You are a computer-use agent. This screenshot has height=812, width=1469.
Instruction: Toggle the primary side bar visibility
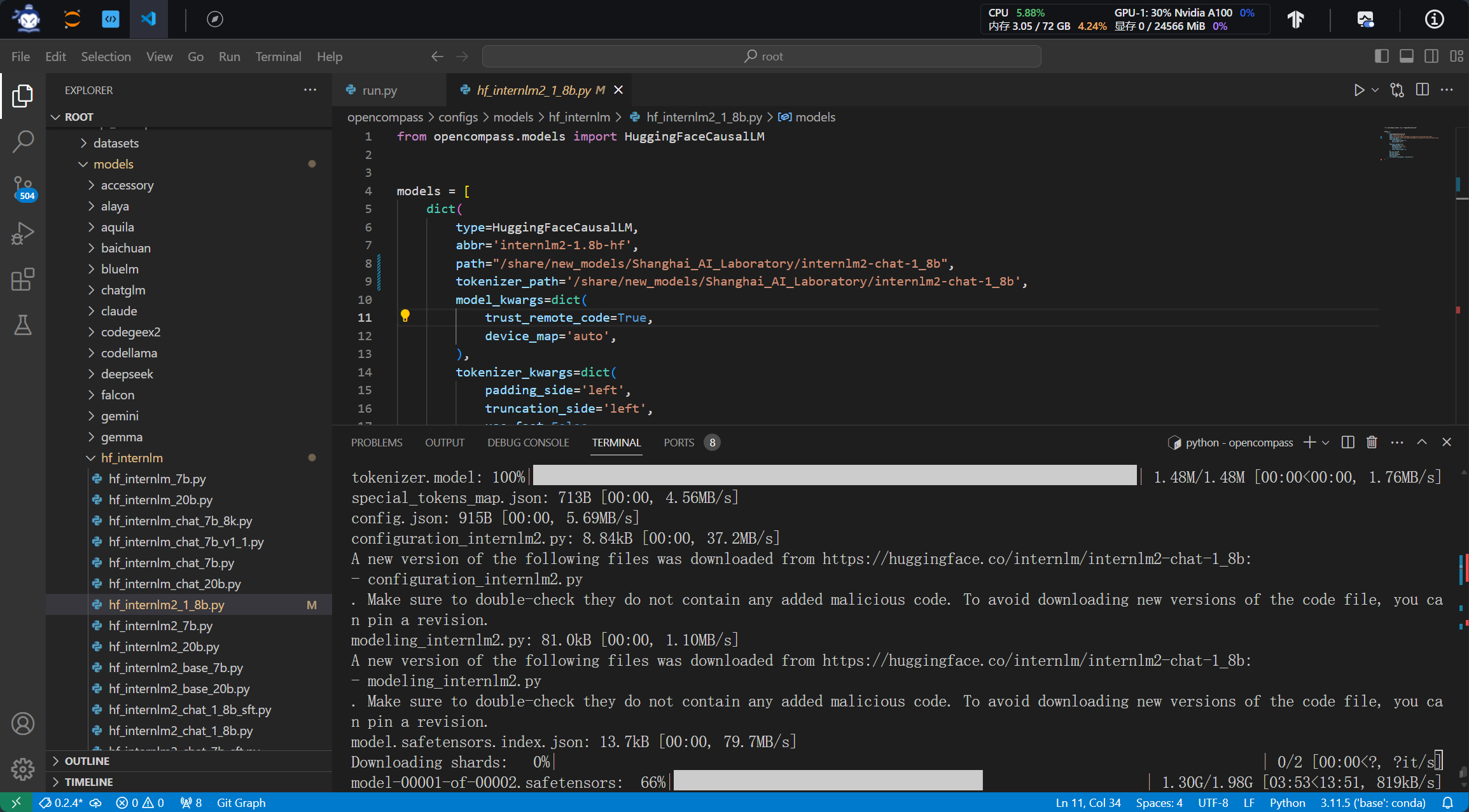pos(1381,56)
